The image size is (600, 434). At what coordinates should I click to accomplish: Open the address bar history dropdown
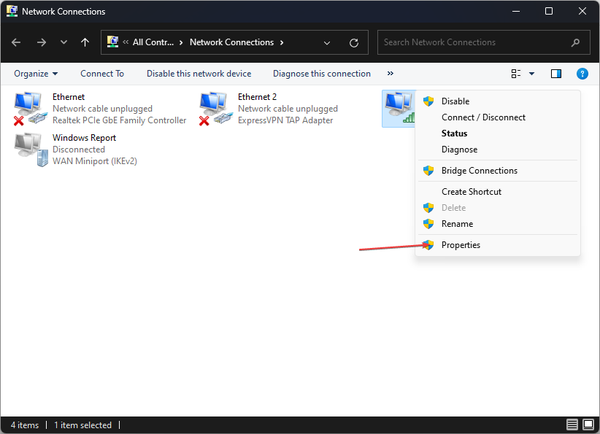tap(327, 43)
